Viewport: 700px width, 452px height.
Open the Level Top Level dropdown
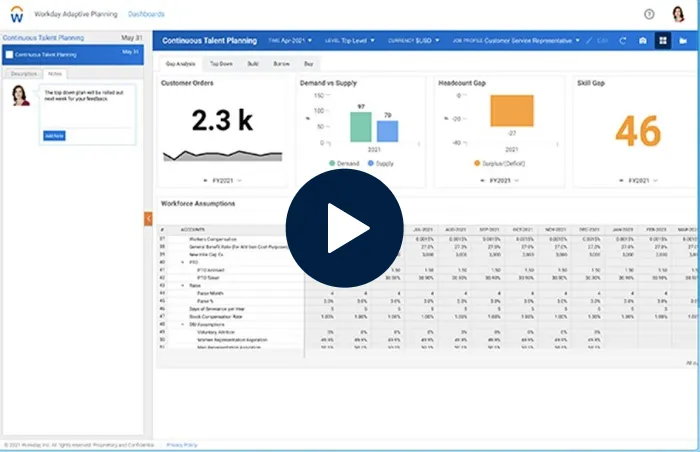coord(350,41)
